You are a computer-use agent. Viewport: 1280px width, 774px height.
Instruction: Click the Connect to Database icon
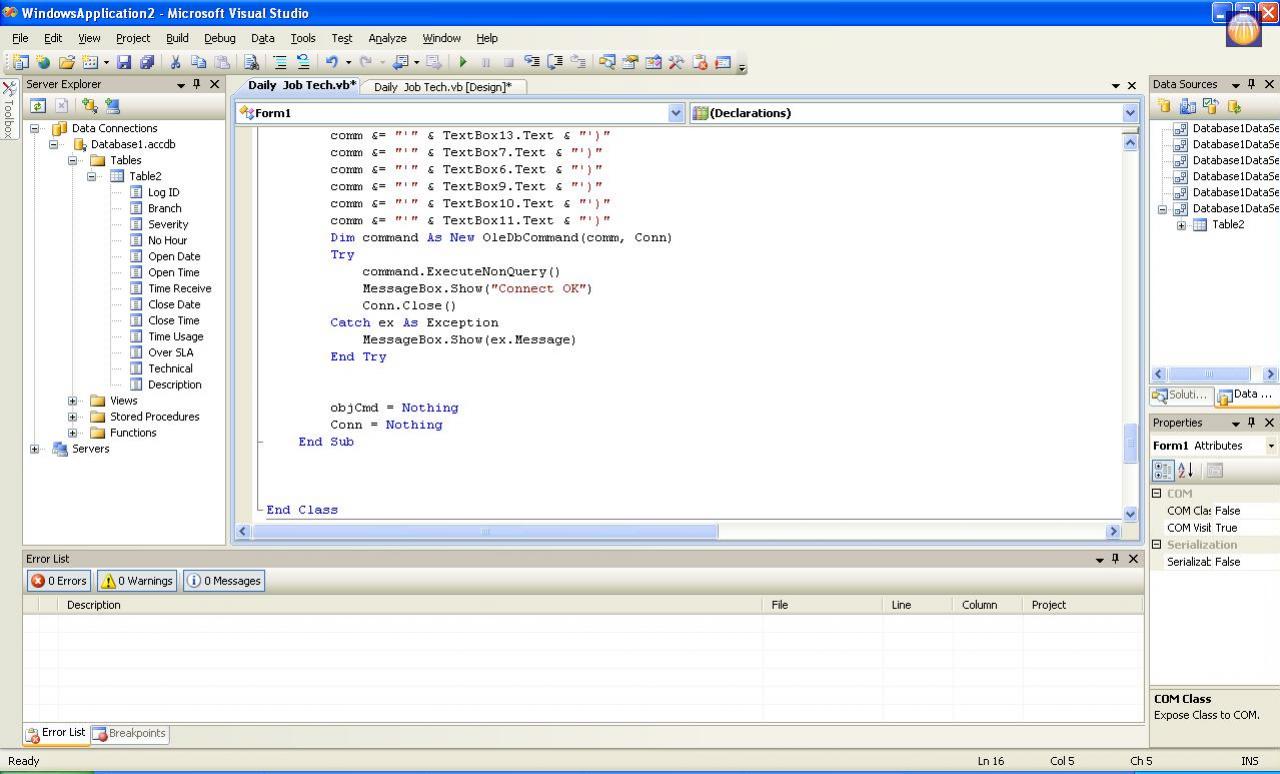pos(90,106)
